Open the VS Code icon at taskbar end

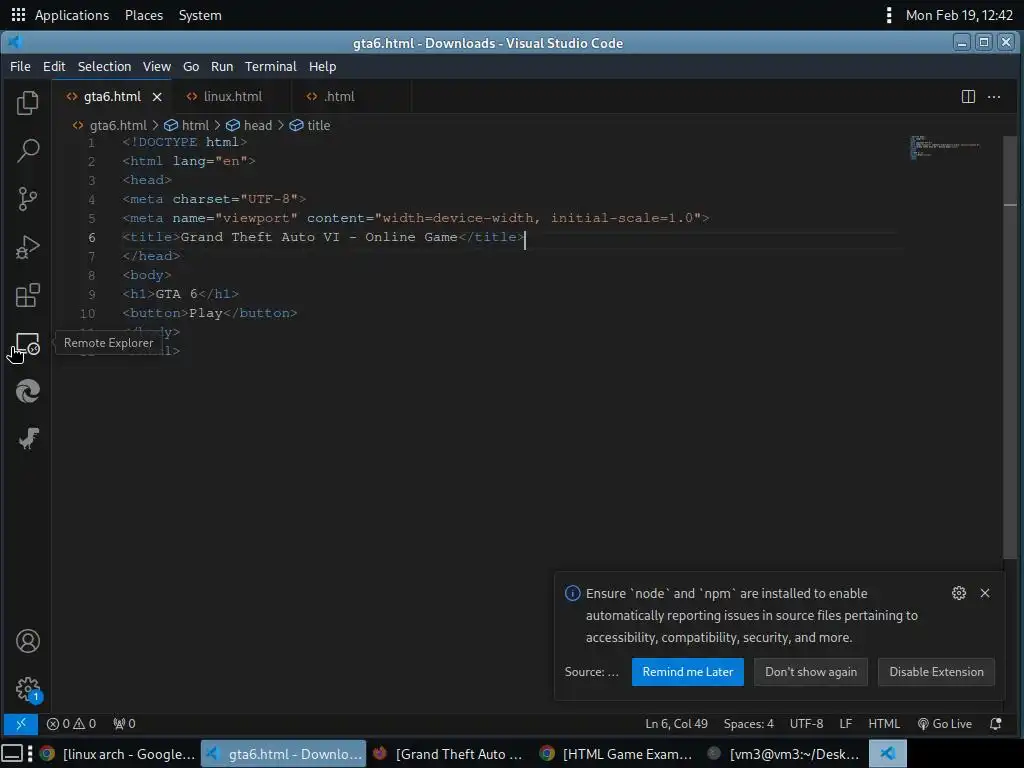coord(888,754)
